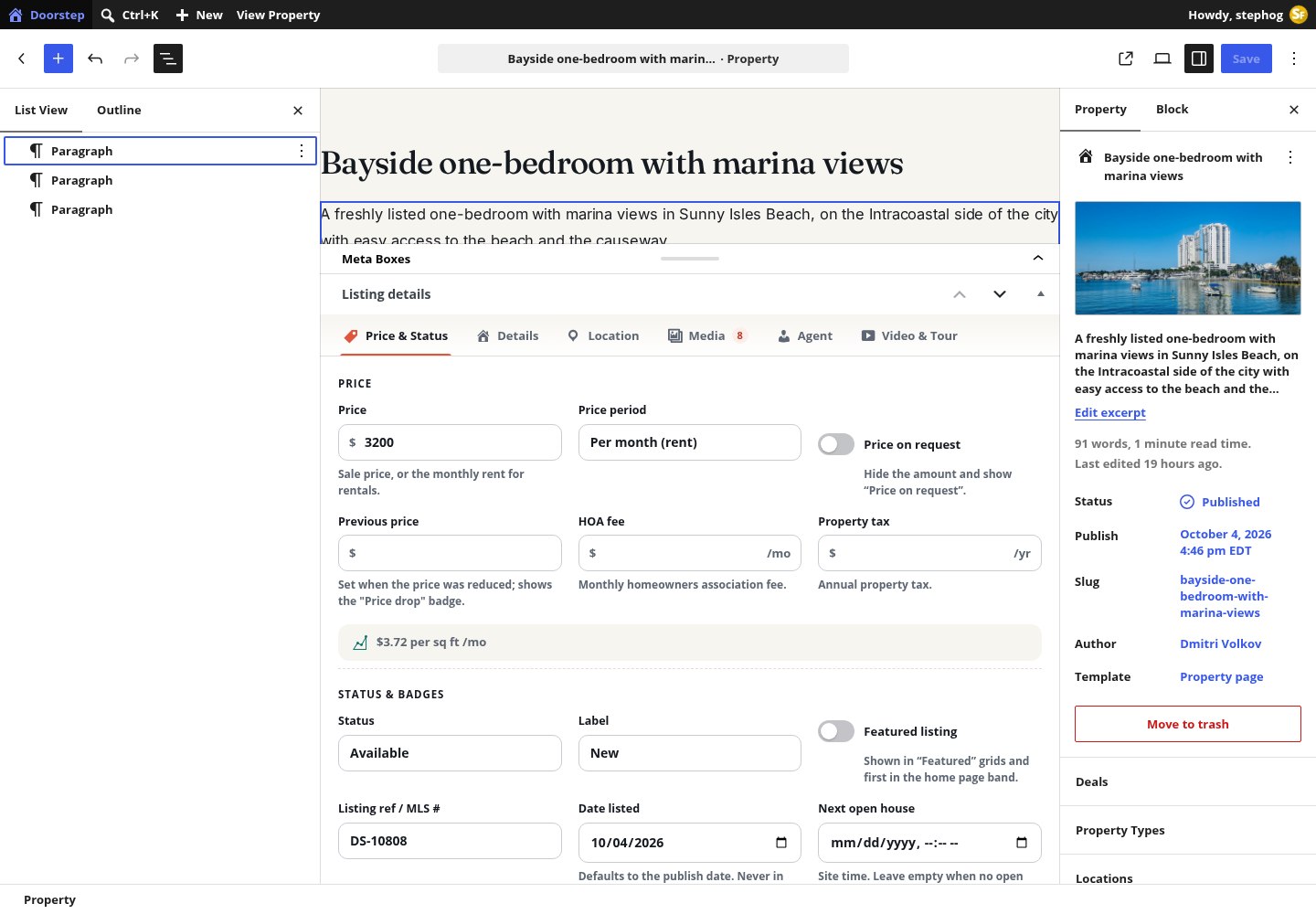Click the Doorstep home icon
Image resolution: width=1316 pixels, height=914 pixels.
point(16,15)
